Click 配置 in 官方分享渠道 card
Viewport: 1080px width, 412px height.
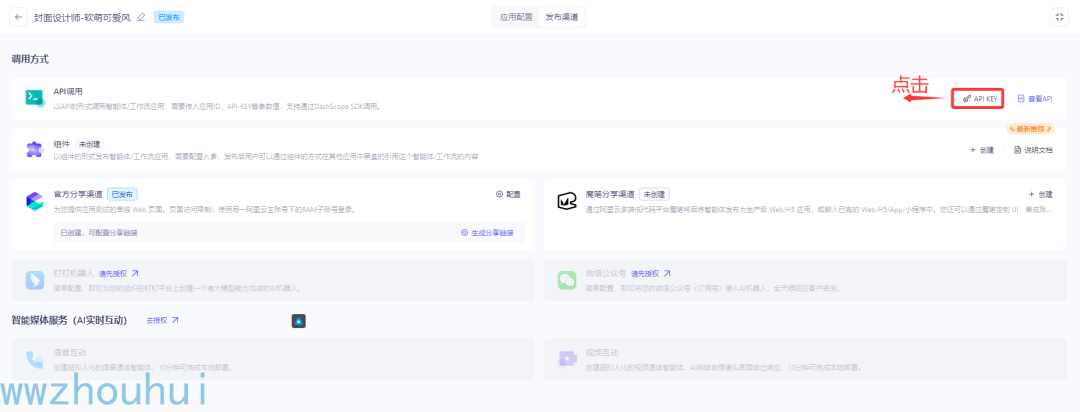tap(508, 194)
